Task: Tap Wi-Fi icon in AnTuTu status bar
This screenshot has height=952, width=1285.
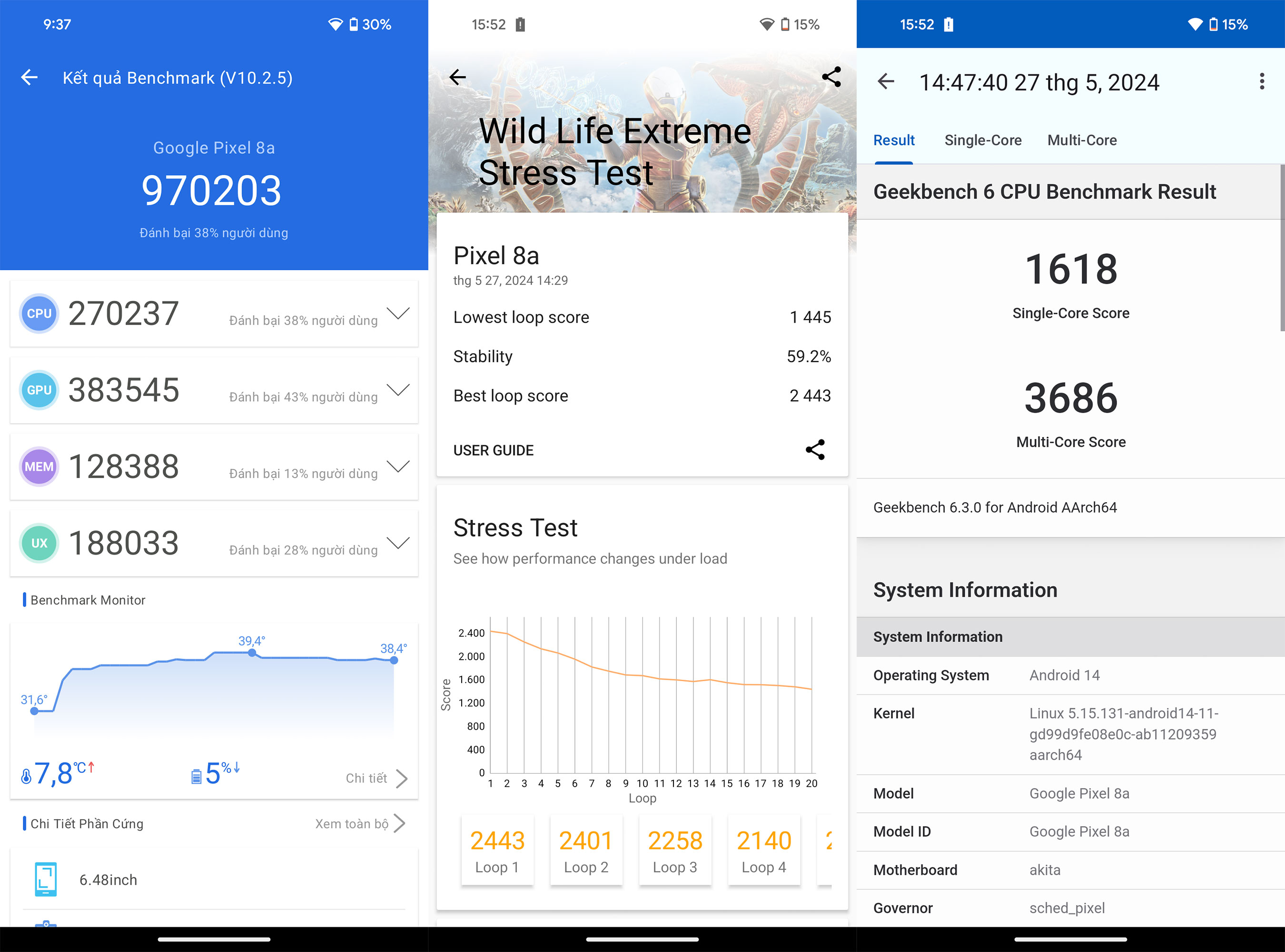Action: [x=336, y=24]
